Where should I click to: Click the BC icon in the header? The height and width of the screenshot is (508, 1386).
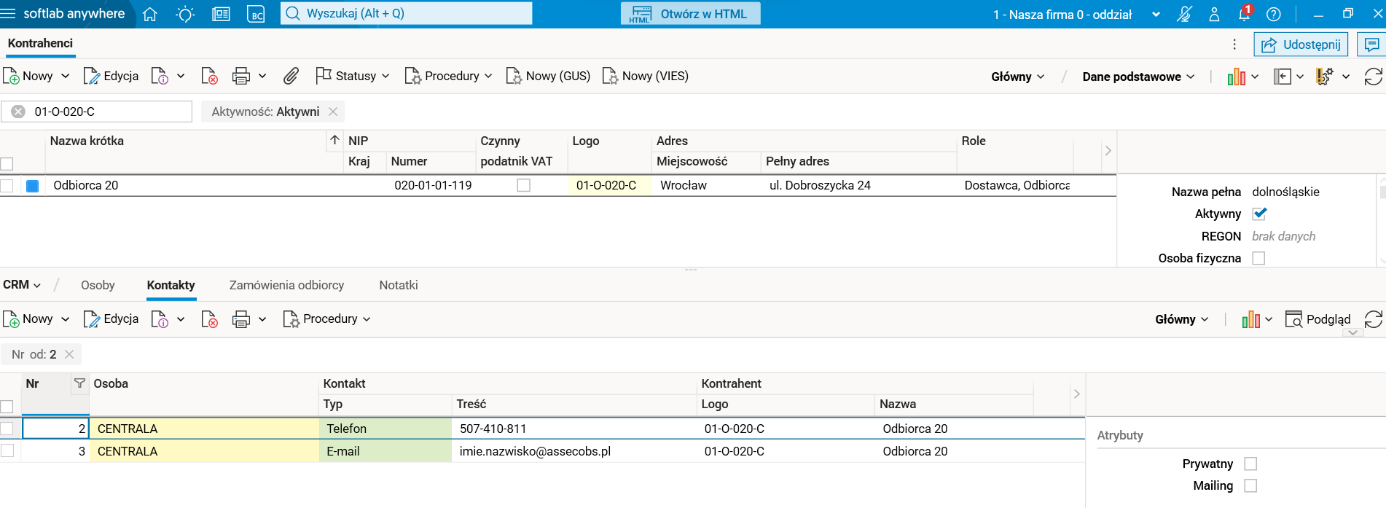tap(256, 14)
